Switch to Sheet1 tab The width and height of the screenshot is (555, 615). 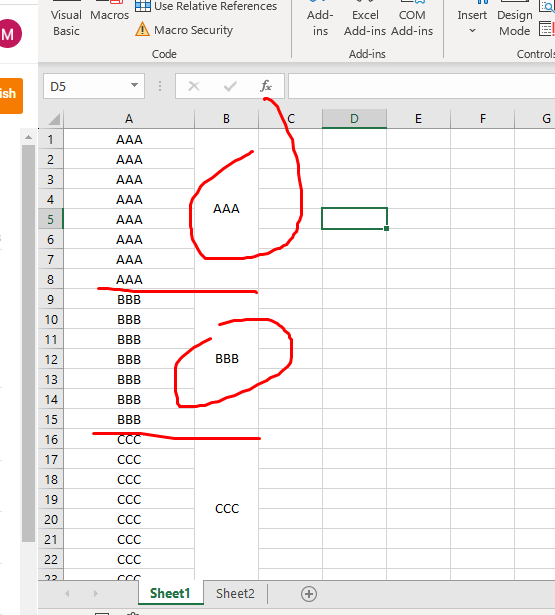170,593
